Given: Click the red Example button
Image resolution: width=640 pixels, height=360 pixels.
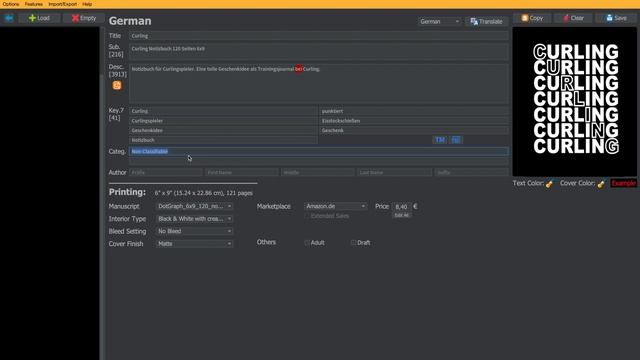Looking at the screenshot, I should coord(623,183).
